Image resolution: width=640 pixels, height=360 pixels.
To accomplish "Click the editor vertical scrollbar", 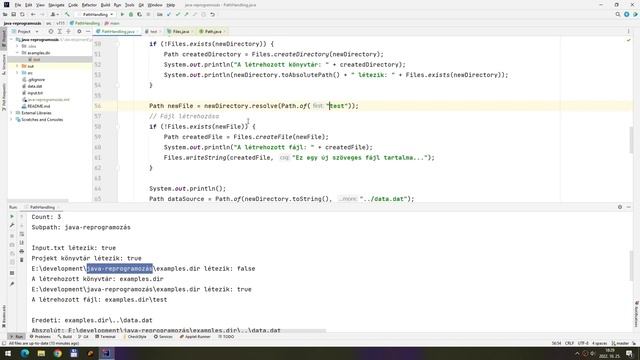I will point(631,140).
